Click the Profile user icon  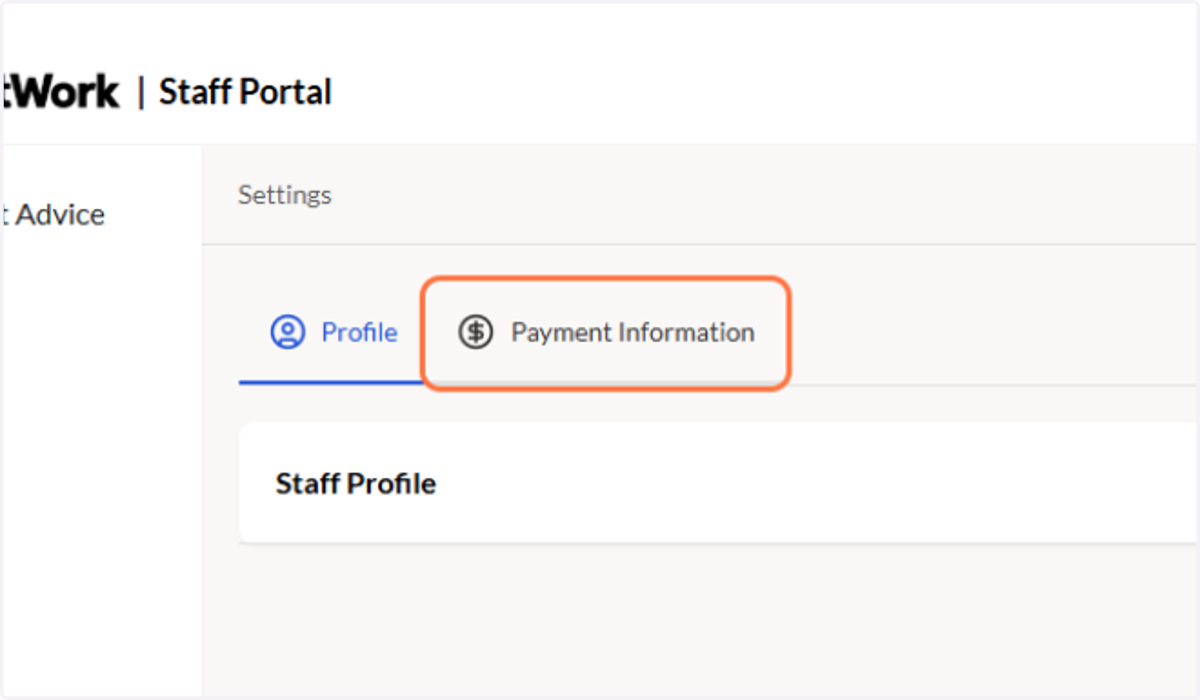pos(288,332)
